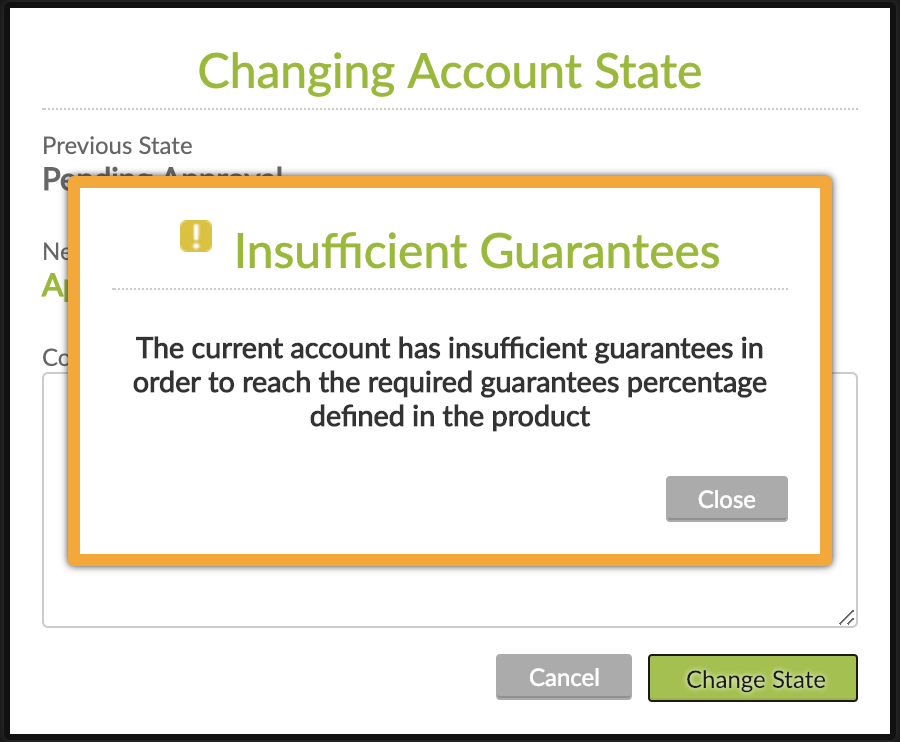Screen dimensions: 900x742
Task: Click the warning message paragraph text
Action: click(450, 382)
